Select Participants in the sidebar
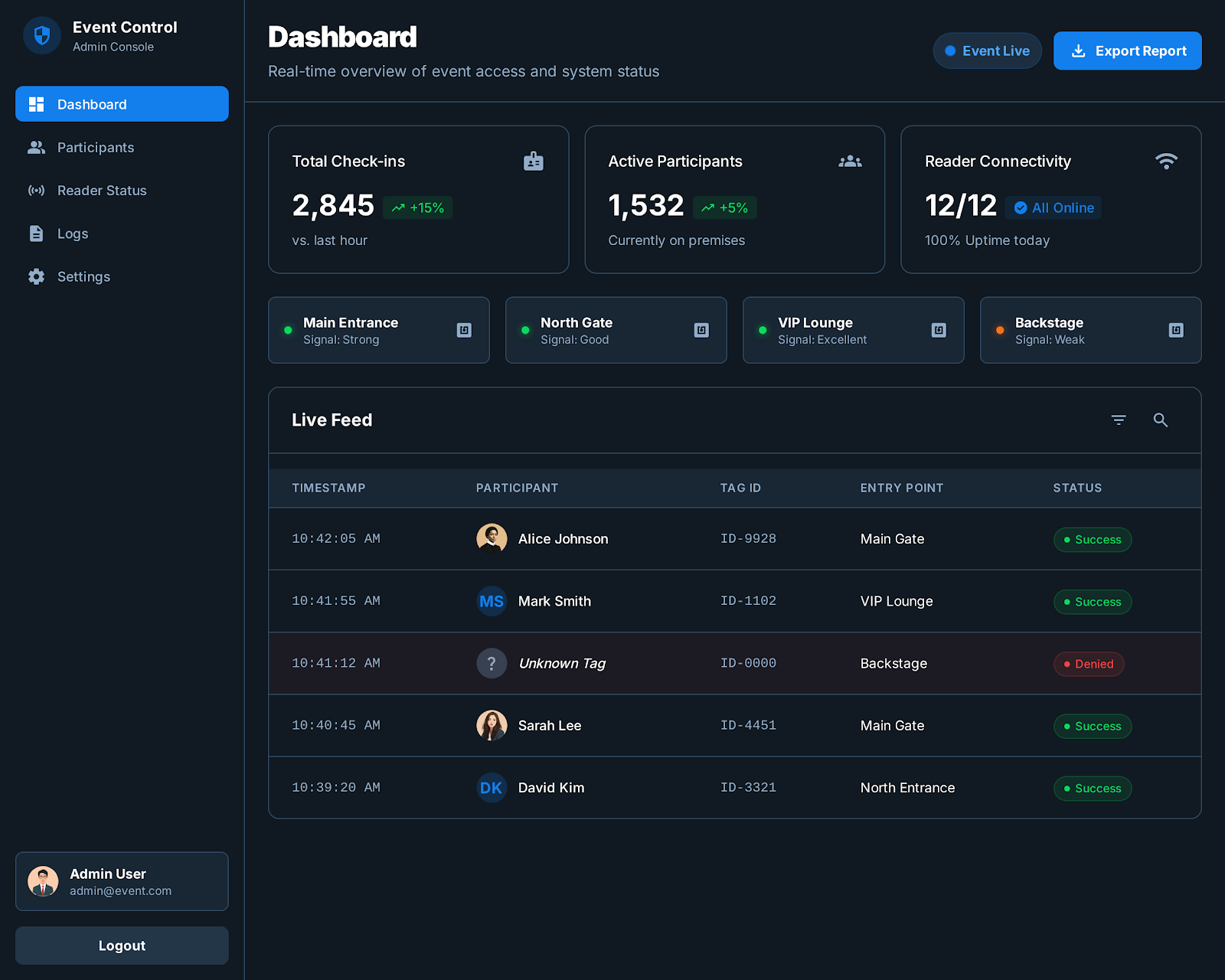The image size is (1225, 980). click(96, 147)
